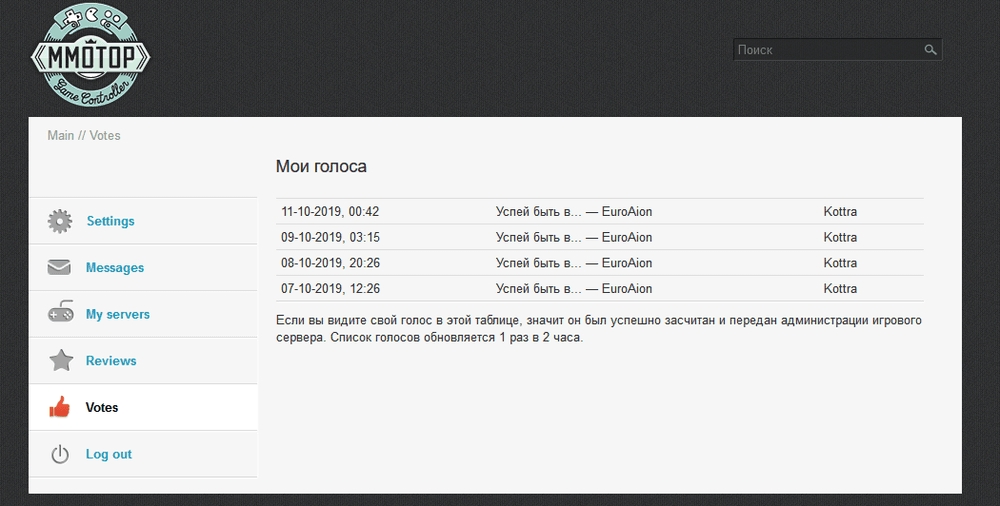Open the 11-10-2019 vote server link
Viewport: 1000px width, 506px height.
pos(573,212)
